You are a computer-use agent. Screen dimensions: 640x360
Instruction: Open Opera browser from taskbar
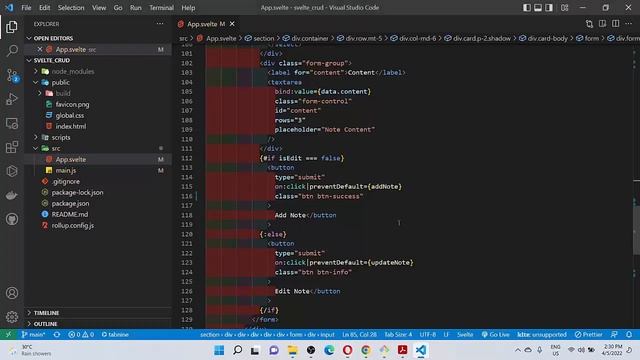coord(347,350)
